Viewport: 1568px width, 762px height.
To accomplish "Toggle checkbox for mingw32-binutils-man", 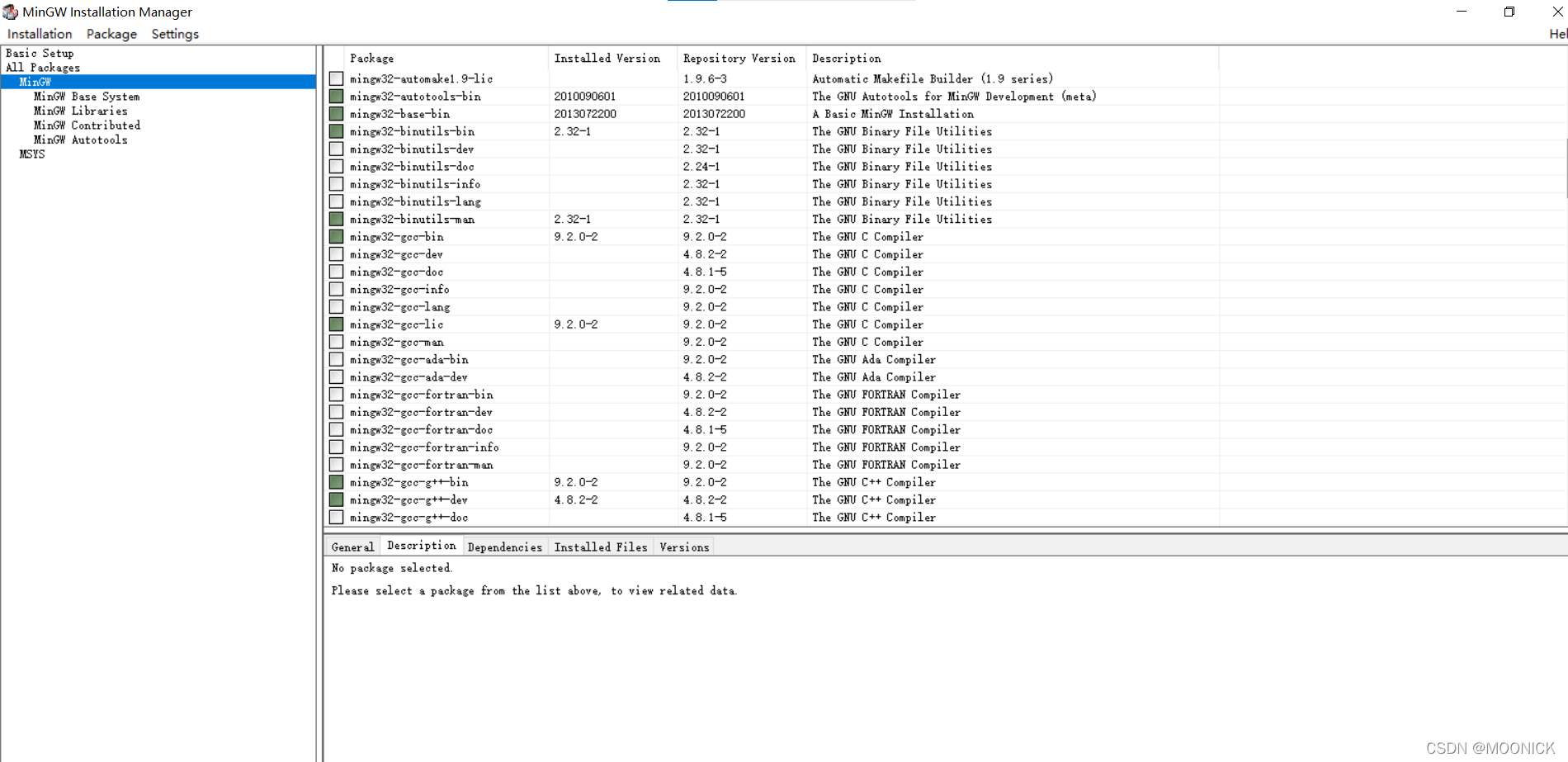I will pos(336,219).
